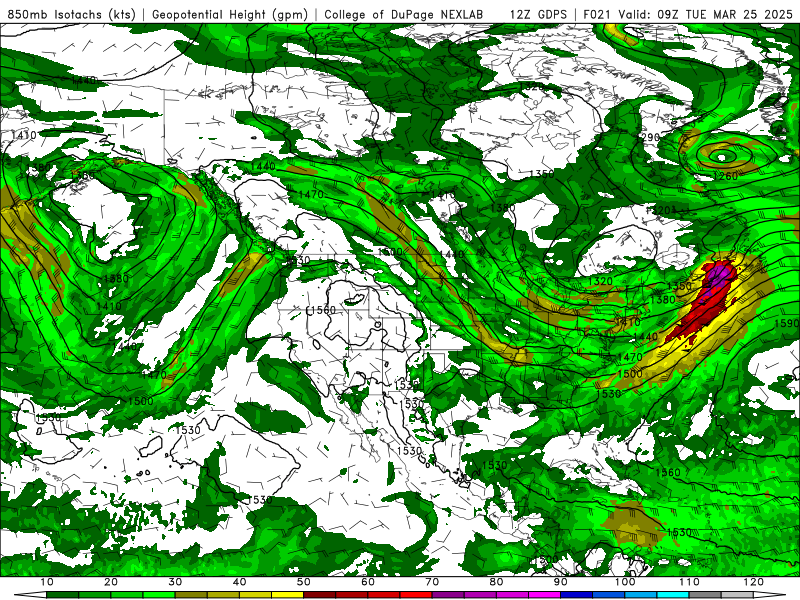Select the 110 value on the legend
The width and height of the screenshot is (800, 600).
689,582
